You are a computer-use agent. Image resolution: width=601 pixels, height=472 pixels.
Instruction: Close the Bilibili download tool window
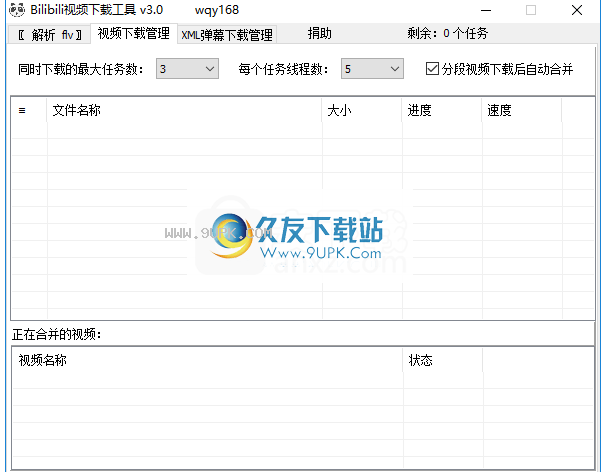tap(577, 10)
